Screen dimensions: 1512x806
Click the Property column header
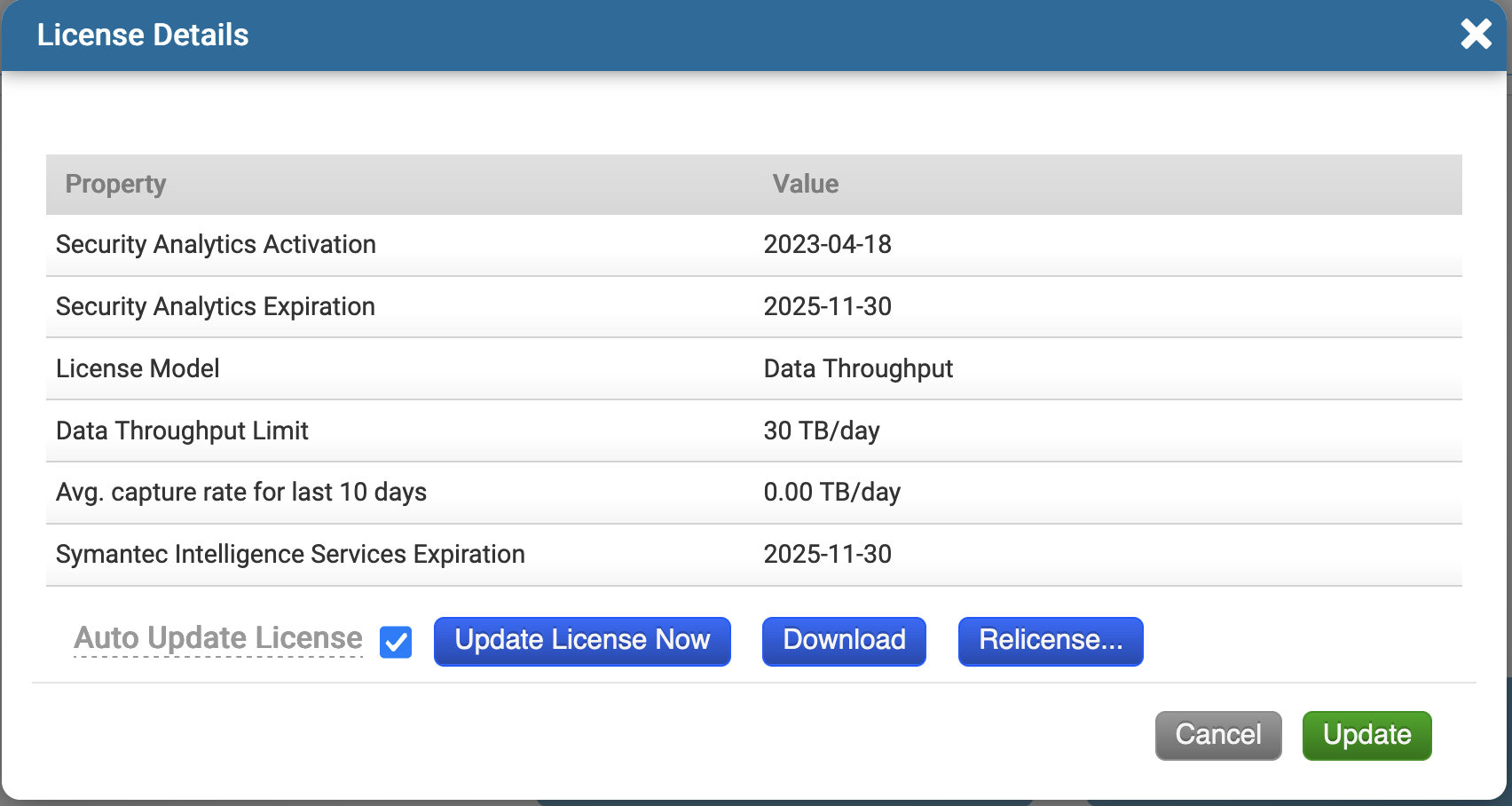click(115, 184)
